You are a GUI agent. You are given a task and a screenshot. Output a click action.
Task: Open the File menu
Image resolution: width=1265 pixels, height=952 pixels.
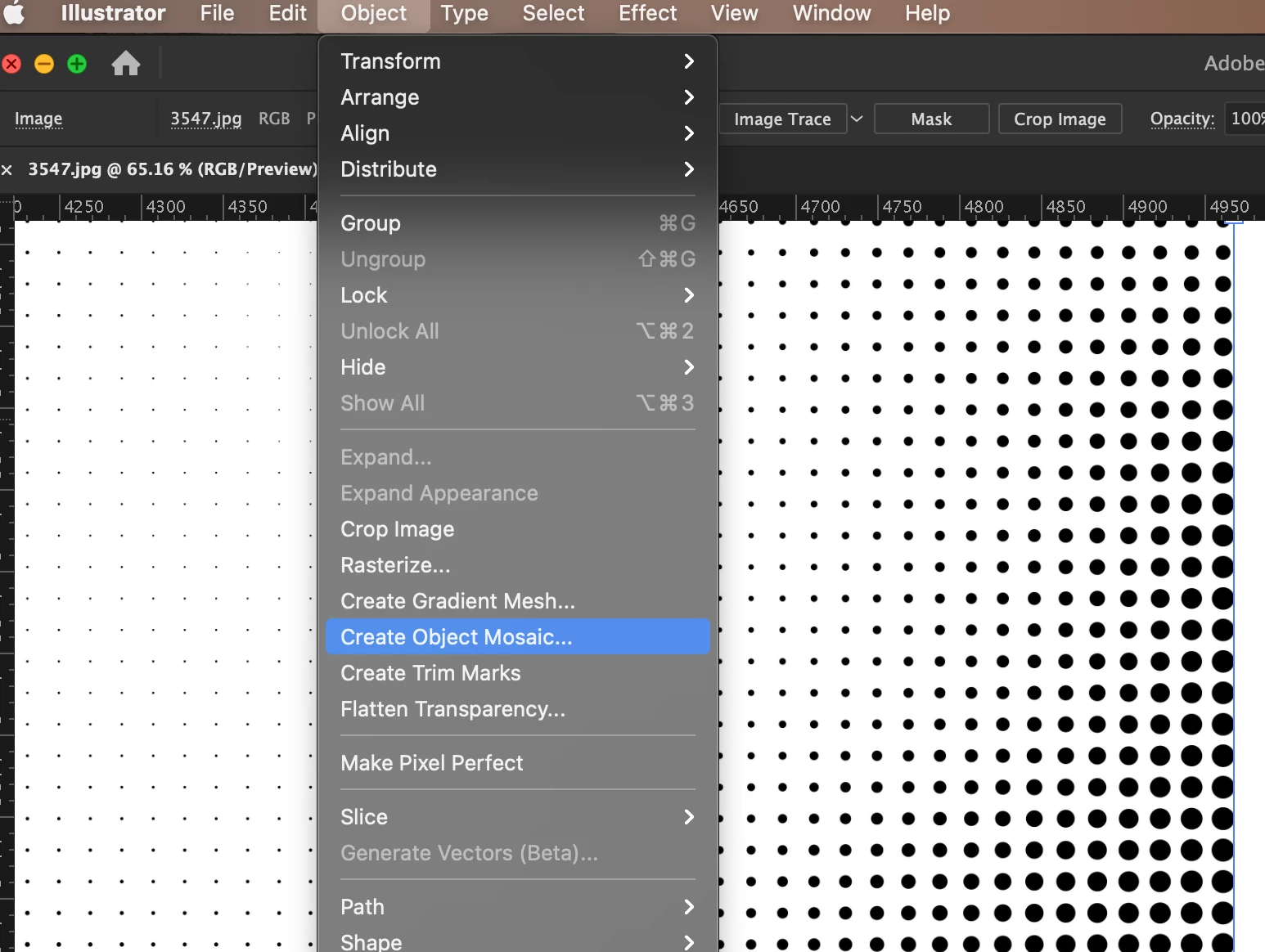217,13
